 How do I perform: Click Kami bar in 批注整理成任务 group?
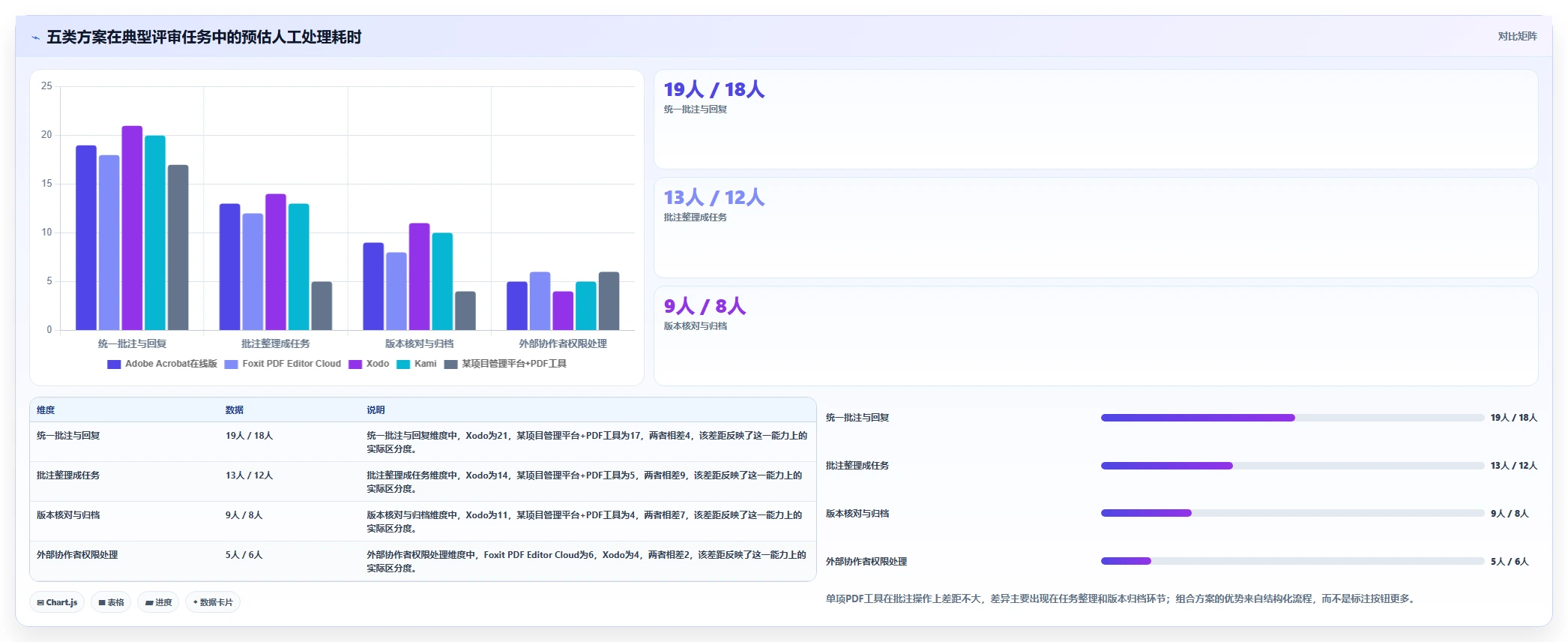pos(298,267)
